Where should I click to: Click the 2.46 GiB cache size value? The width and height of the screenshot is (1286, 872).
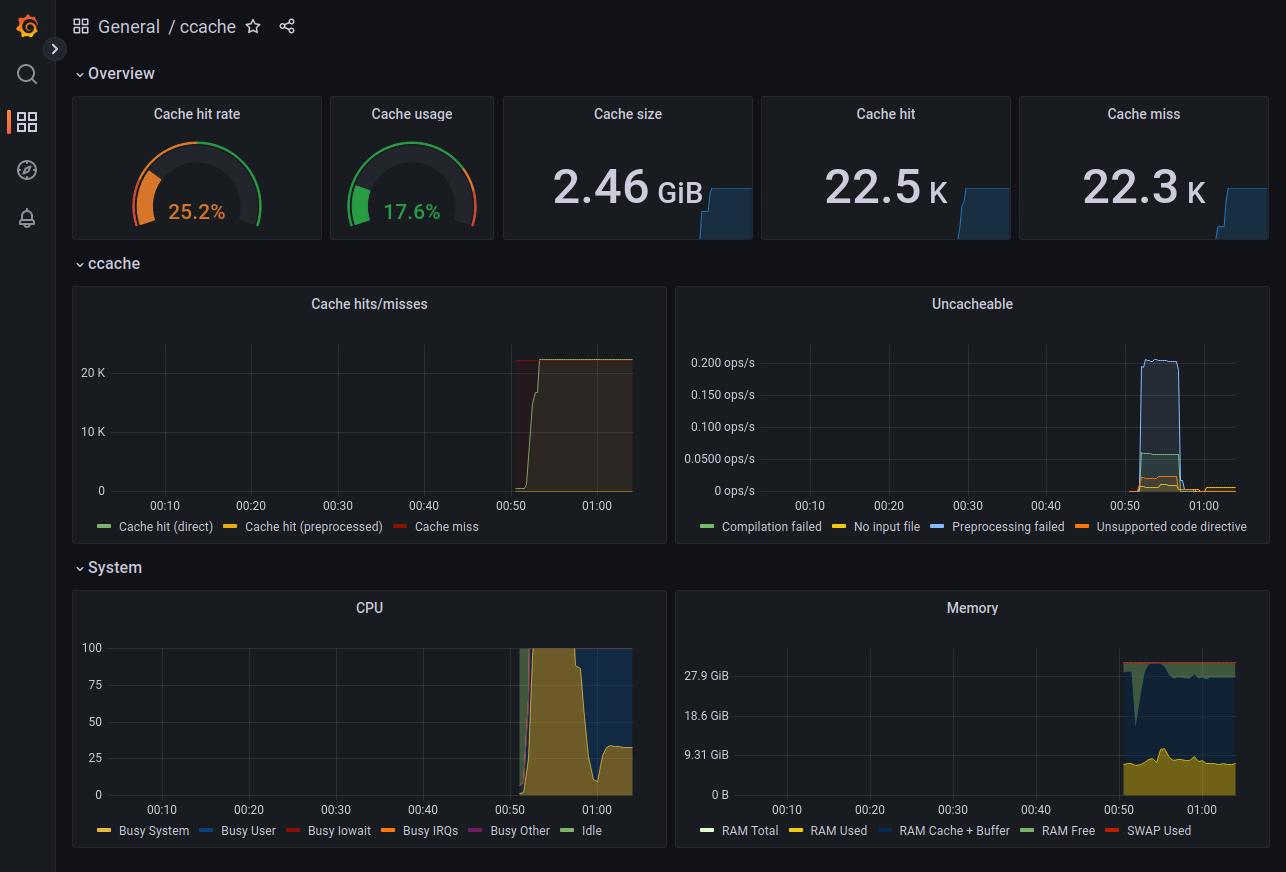(x=627, y=187)
